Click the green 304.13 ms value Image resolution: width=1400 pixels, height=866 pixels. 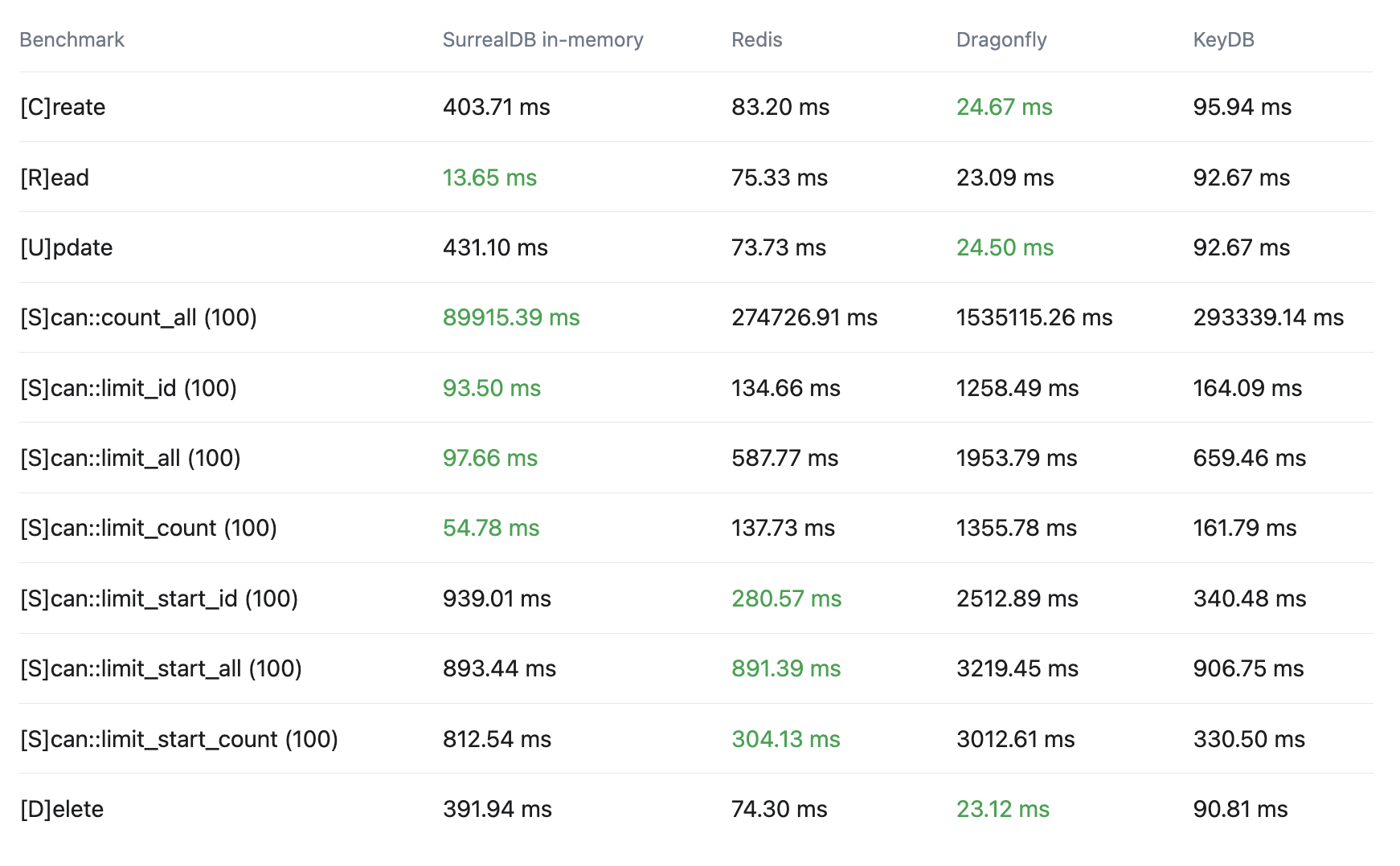(x=786, y=739)
